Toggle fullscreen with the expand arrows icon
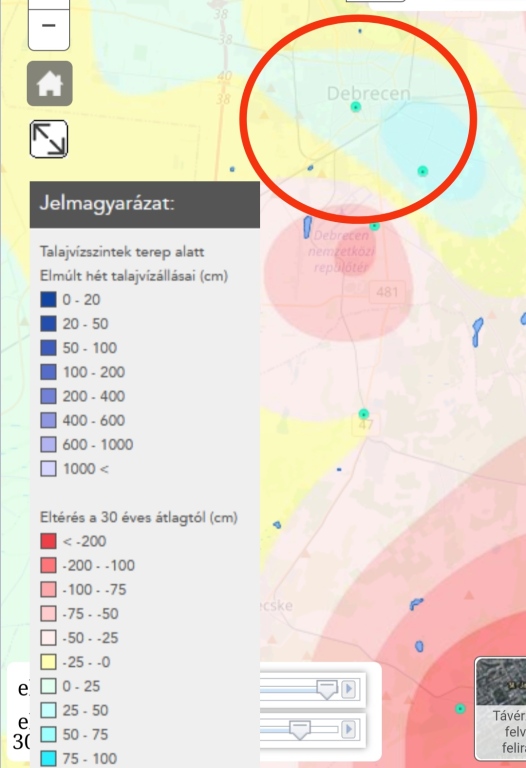This screenshot has width=526, height=768. [49, 139]
